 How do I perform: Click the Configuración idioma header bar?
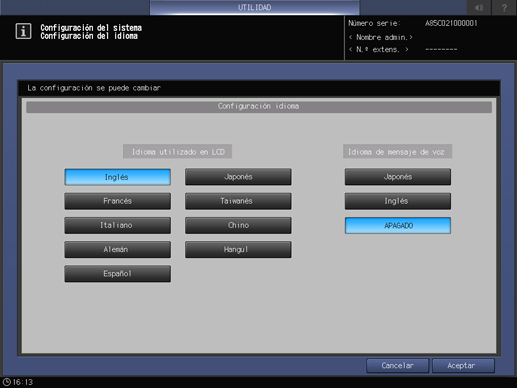(259, 106)
